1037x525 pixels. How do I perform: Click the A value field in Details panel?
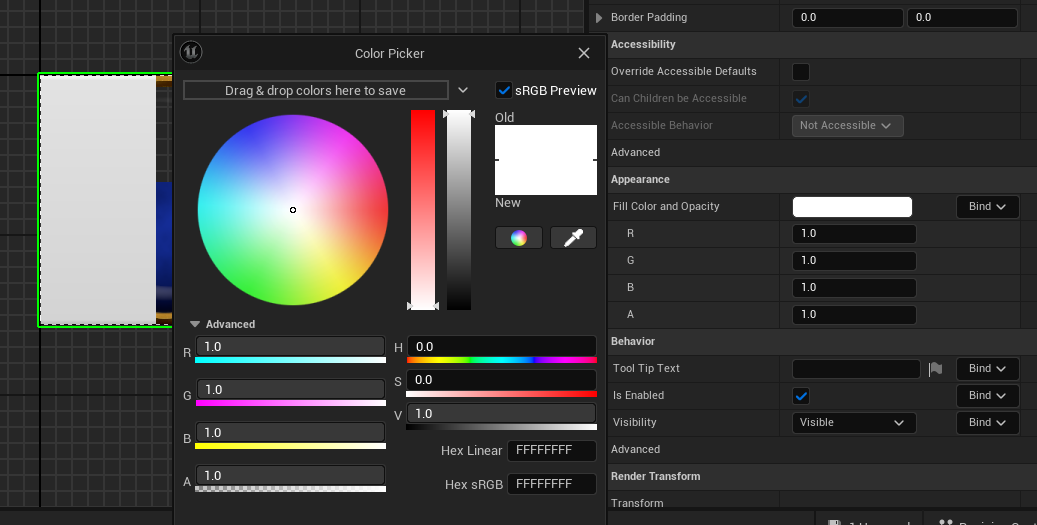(x=854, y=315)
